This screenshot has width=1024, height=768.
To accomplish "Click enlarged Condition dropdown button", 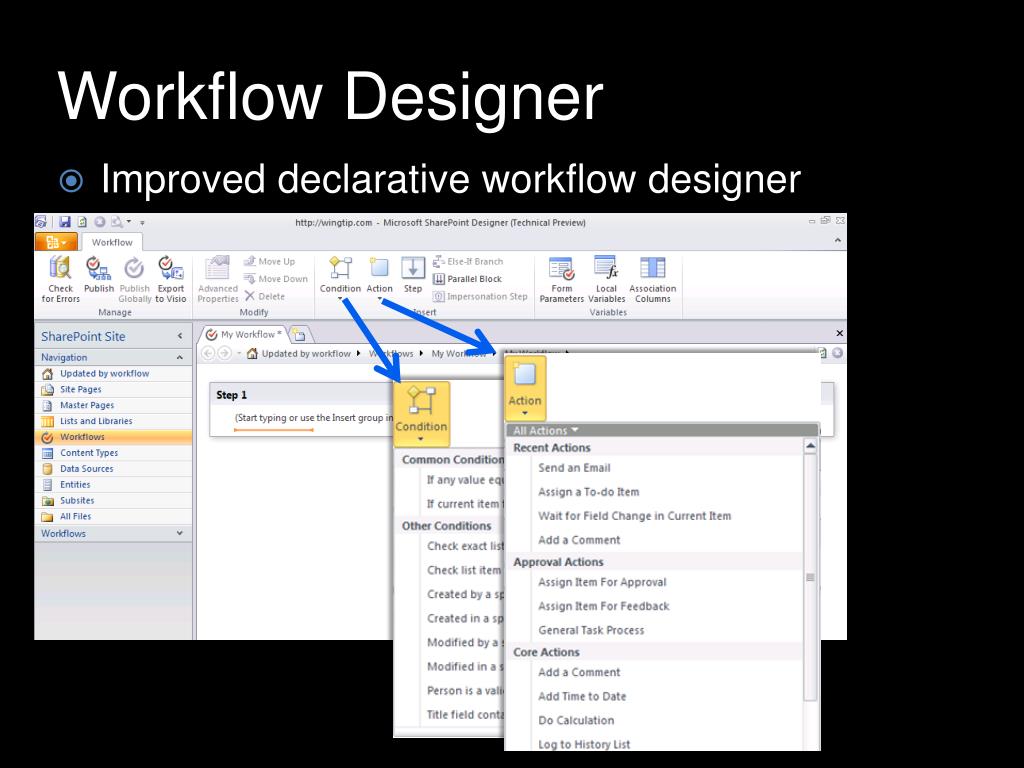I will (x=421, y=414).
